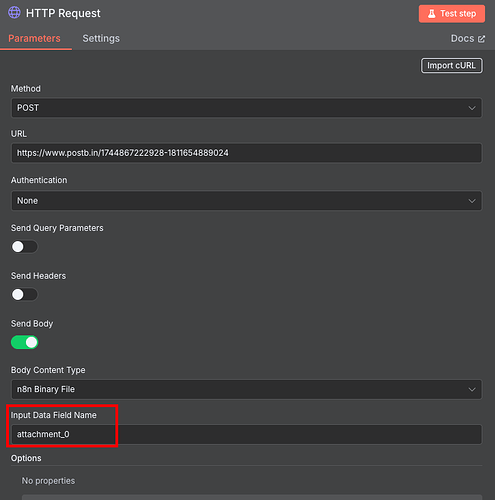Open the n8n Binary File content type dropdown
Viewport: 495px width, 500px height.
point(247,389)
